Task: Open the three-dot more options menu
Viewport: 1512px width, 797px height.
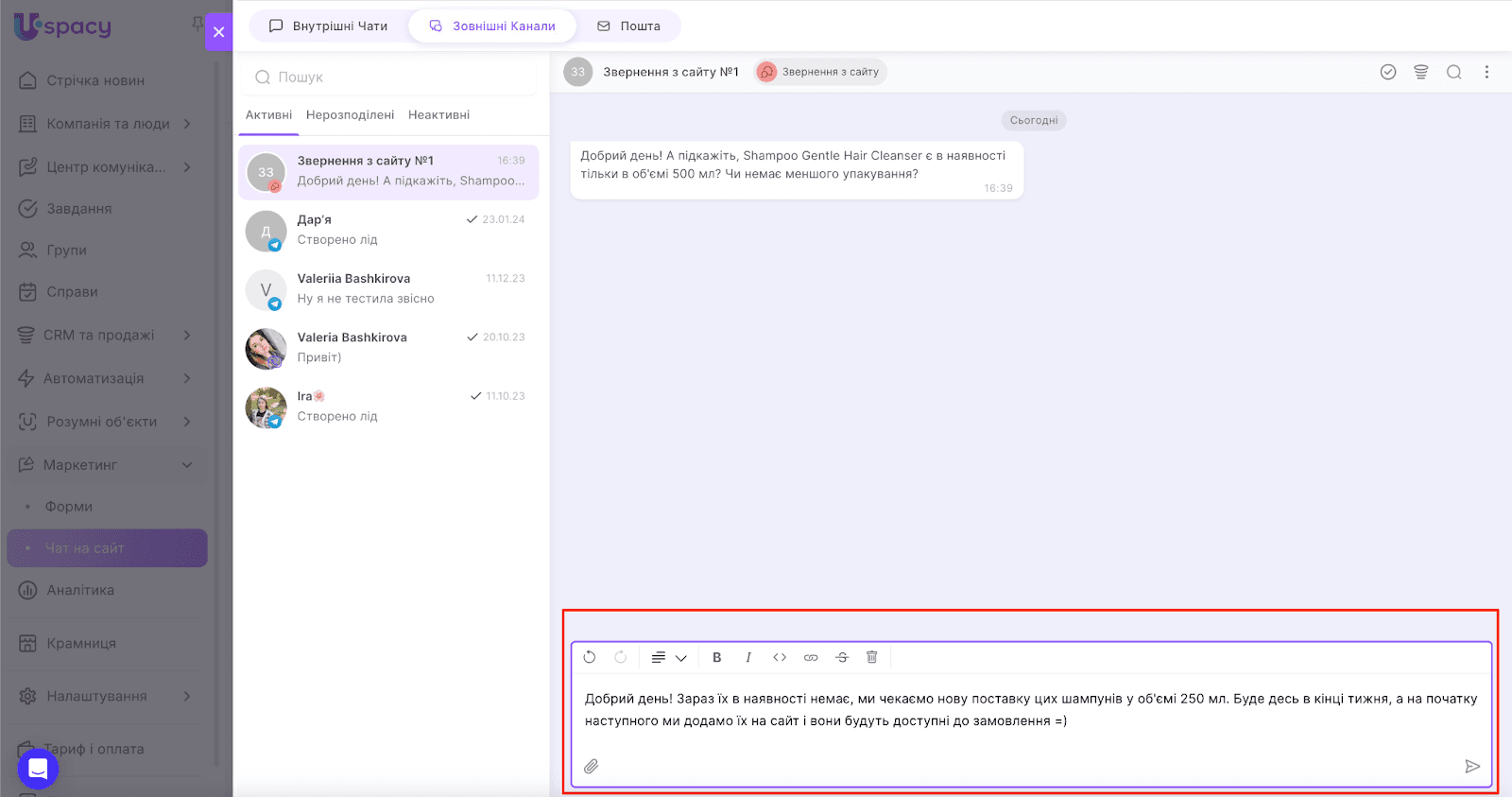Action: click(x=1486, y=72)
